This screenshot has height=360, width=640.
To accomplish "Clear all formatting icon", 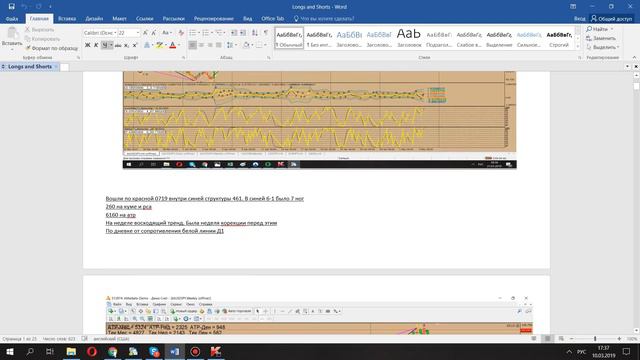I will 181,33.
